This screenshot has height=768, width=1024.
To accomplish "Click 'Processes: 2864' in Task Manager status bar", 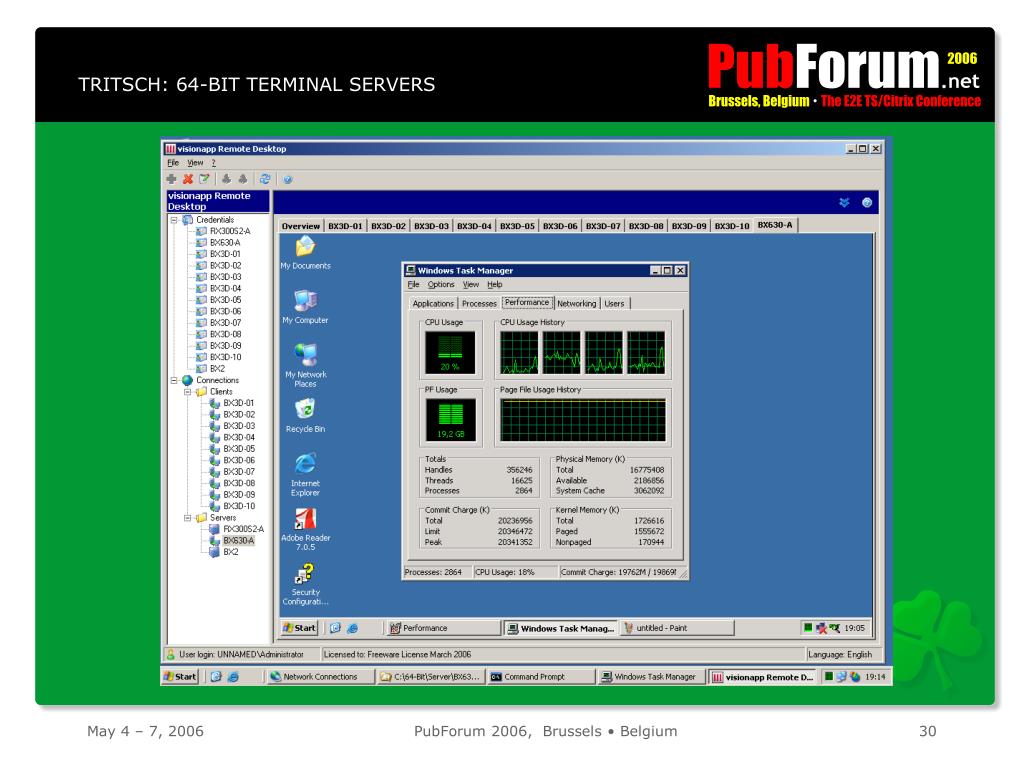I will click(436, 572).
